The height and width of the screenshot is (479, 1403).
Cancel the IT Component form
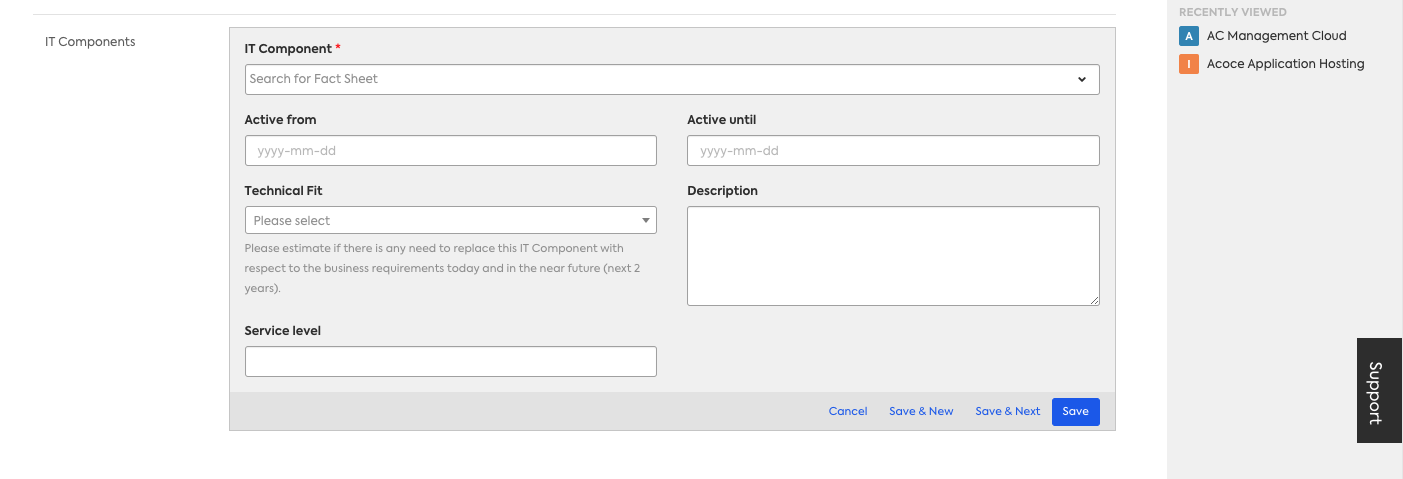click(848, 412)
